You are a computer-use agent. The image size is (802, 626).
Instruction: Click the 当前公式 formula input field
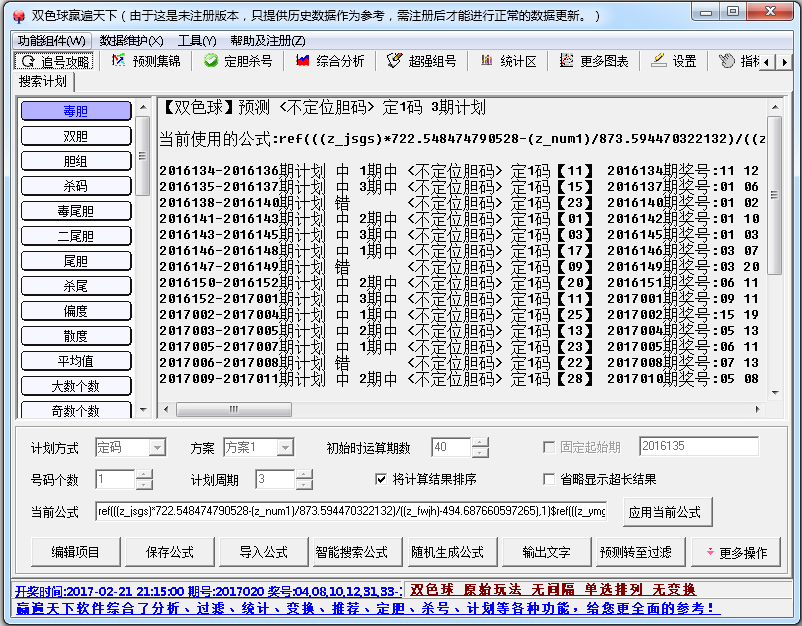[x=351, y=511]
